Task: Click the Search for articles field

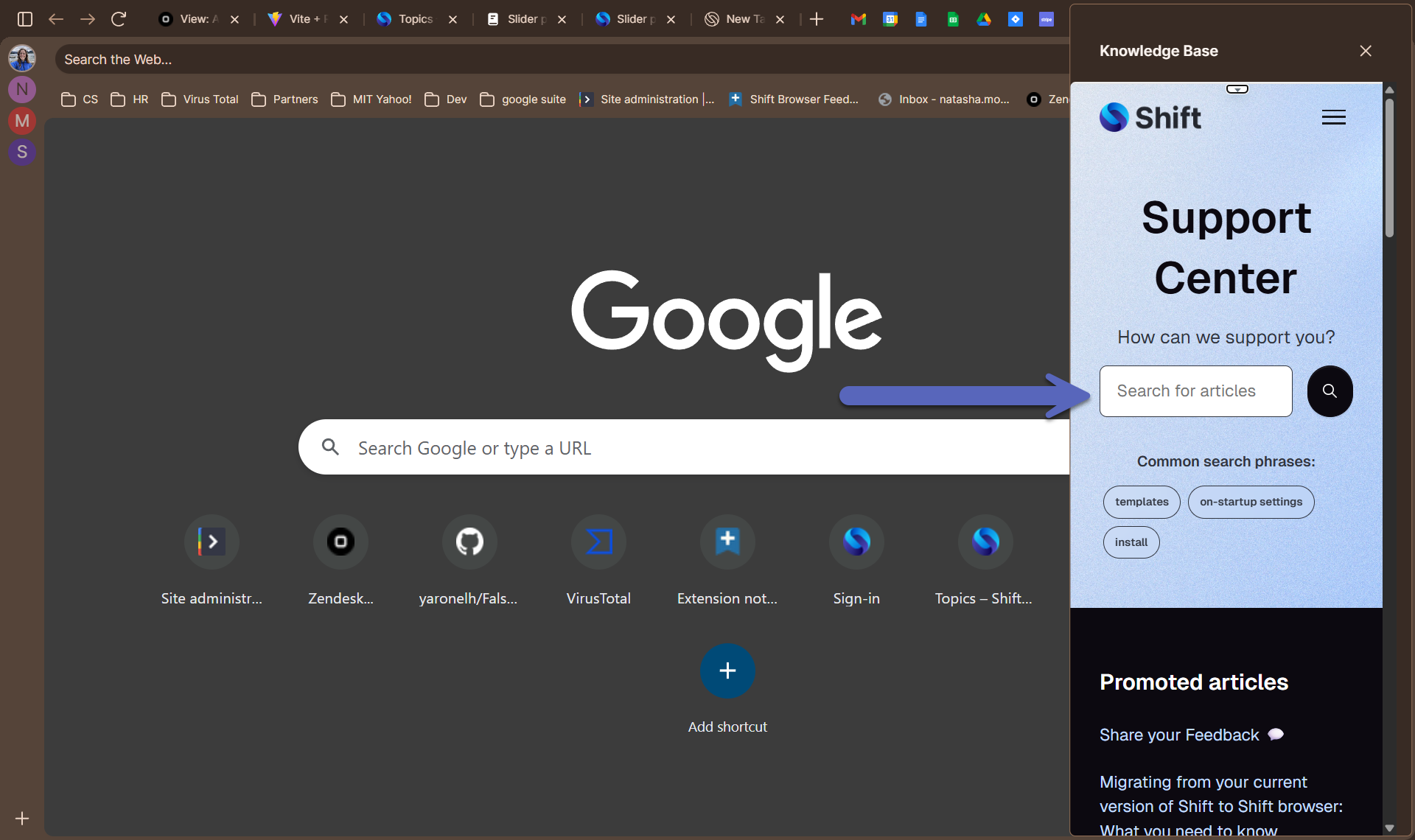Action: 1195,391
